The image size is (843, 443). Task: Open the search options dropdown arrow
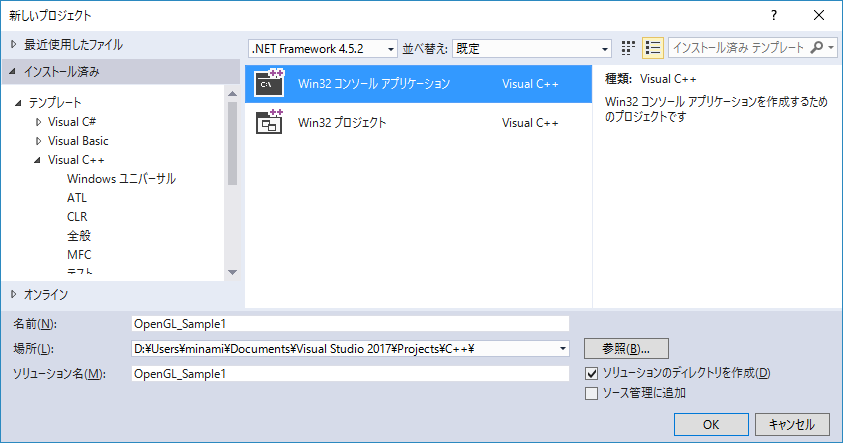pyautogui.click(x=831, y=48)
